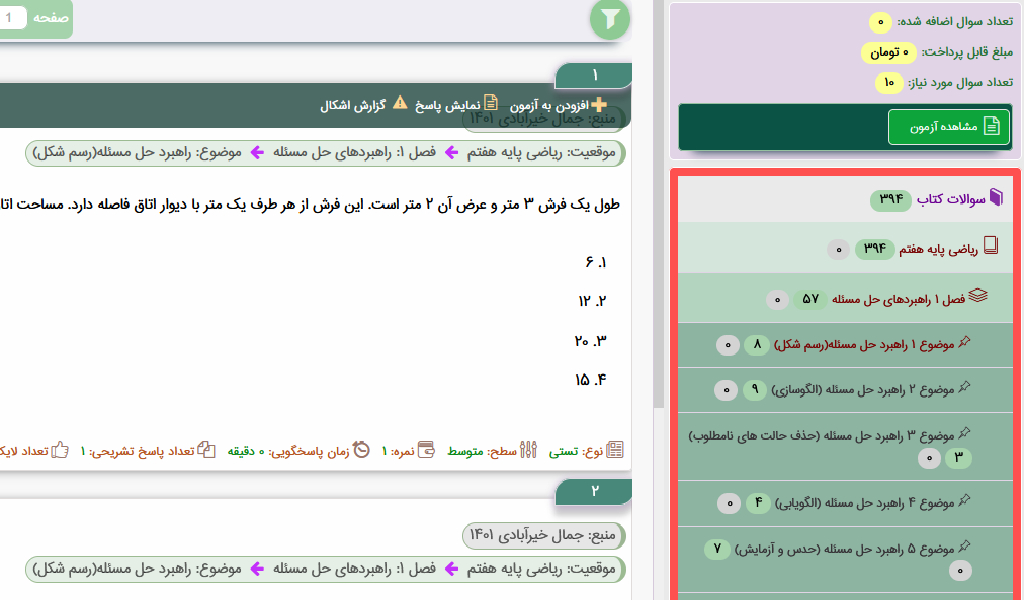
Task: Click the copy icon beside 'تعداد پاسخ تشریحی'
Action: click(x=206, y=450)
